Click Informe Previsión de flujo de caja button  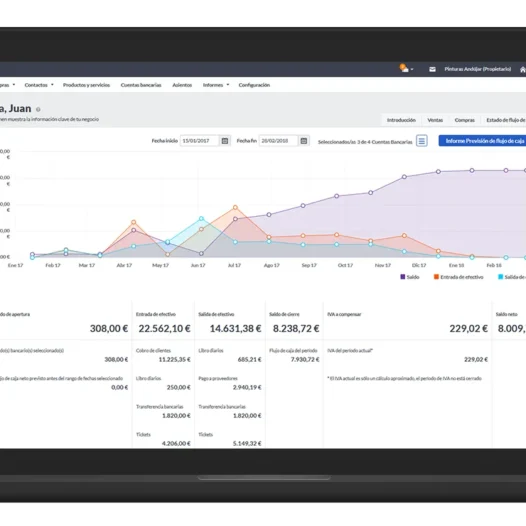pos(482,141)
